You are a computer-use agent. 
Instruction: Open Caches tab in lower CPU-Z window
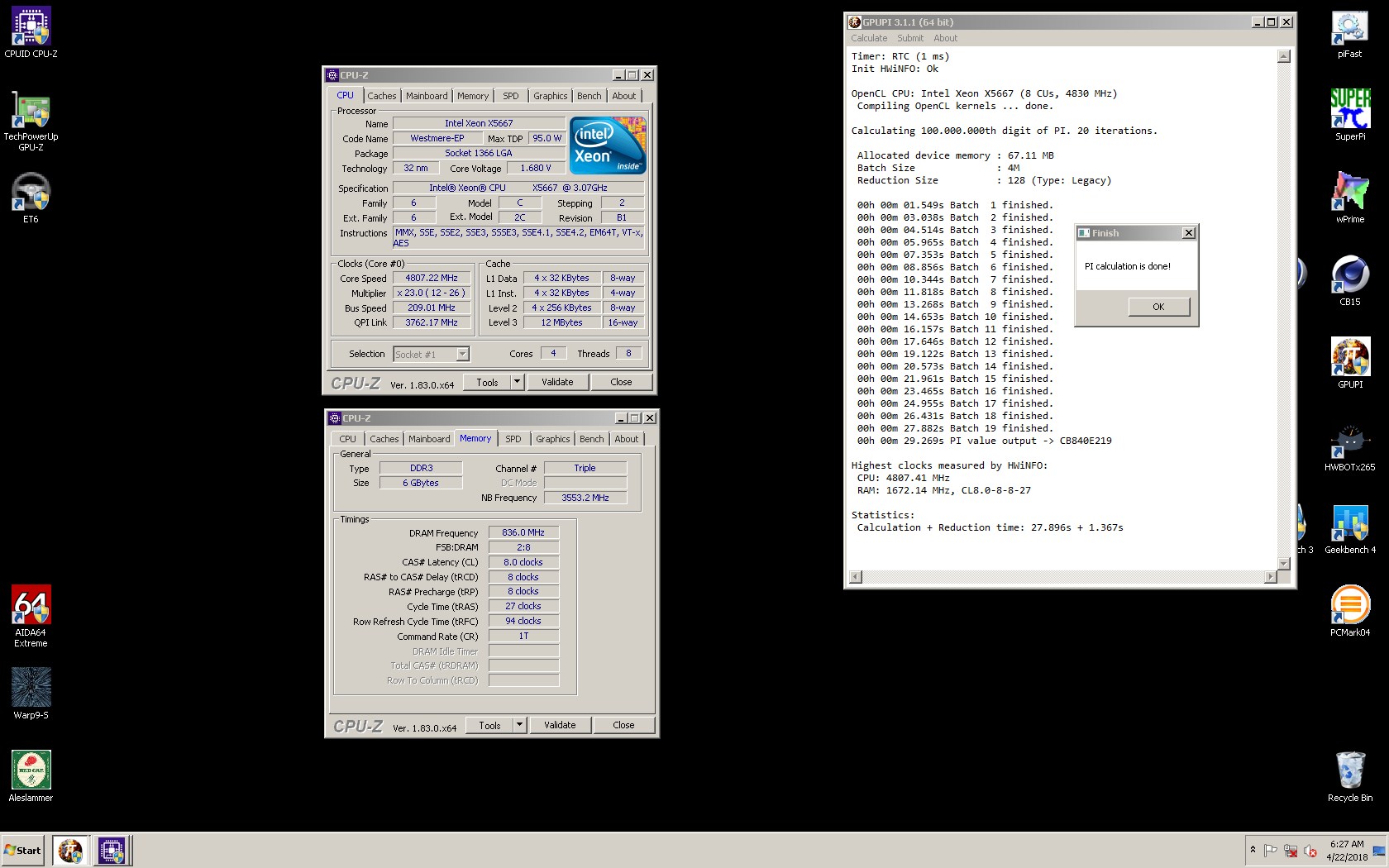pyautogui.click(x=384, y=439)
